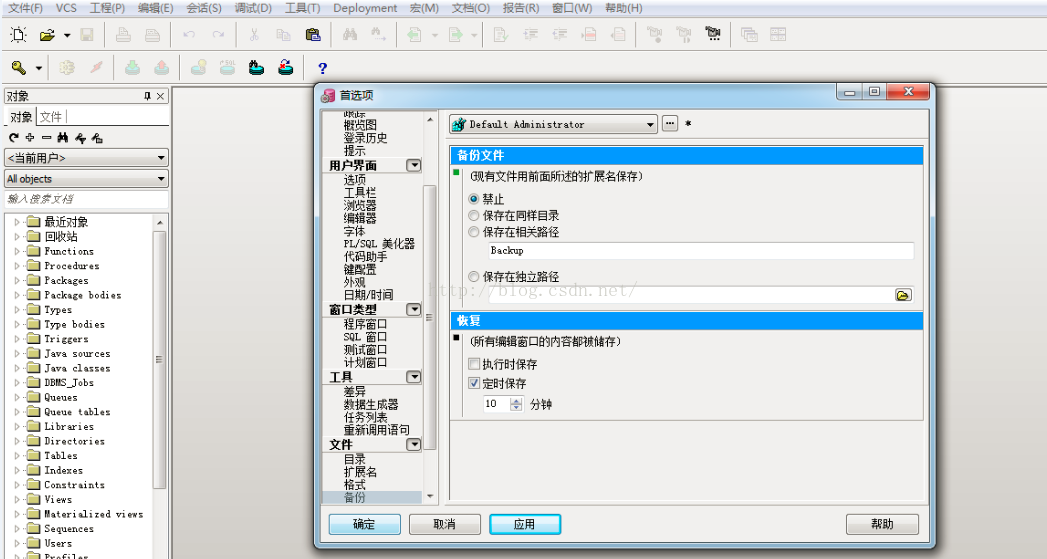
Task: Select the 保存在同样目录 radio option
Action: click(x=474, y=216)
